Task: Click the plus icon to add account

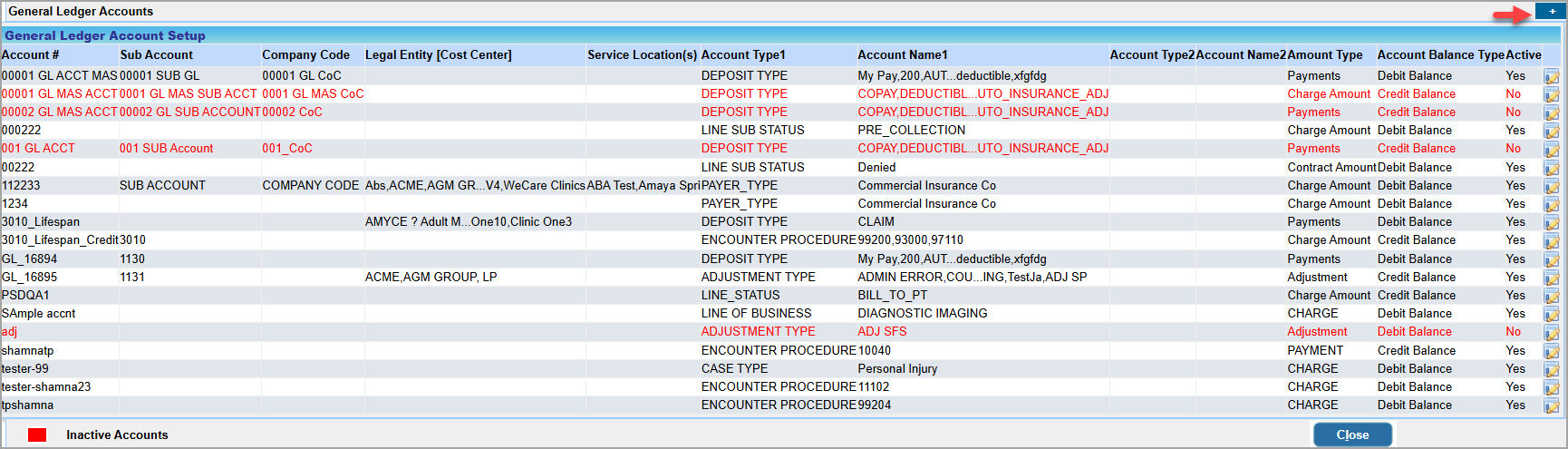Action: 1552,12
